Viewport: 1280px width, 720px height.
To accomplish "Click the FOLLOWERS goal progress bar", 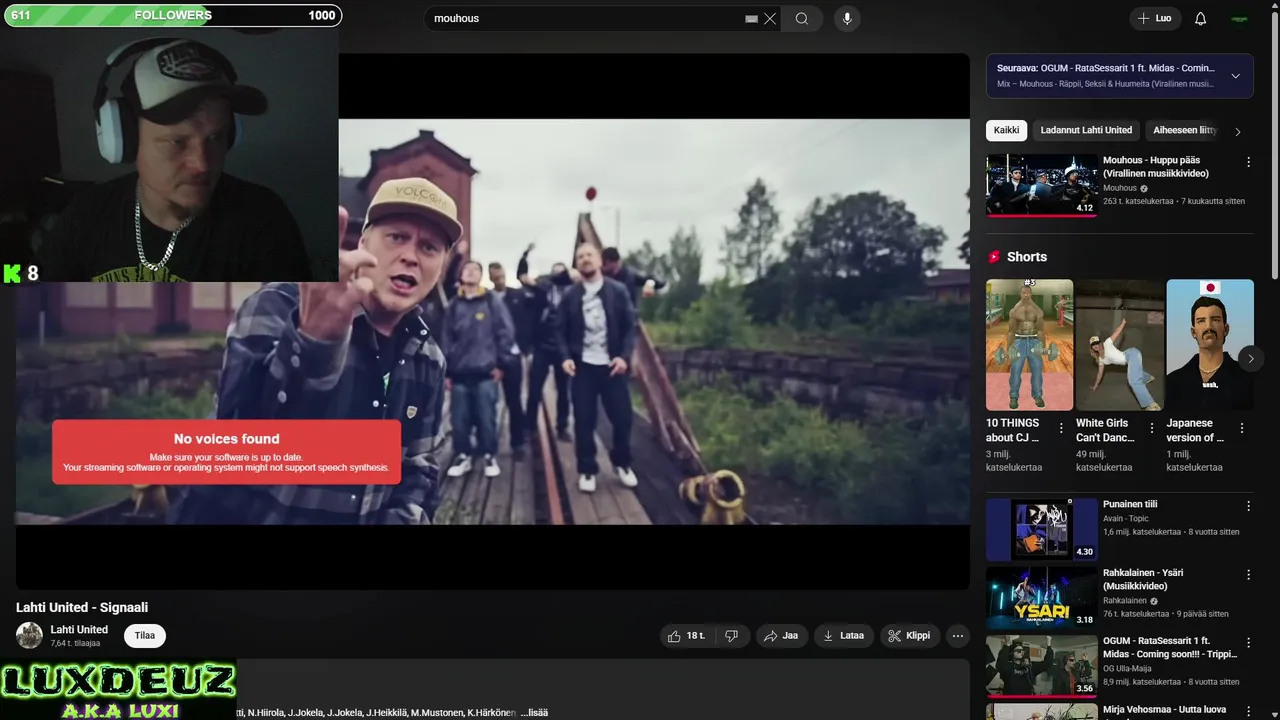I will coord(172,15).
